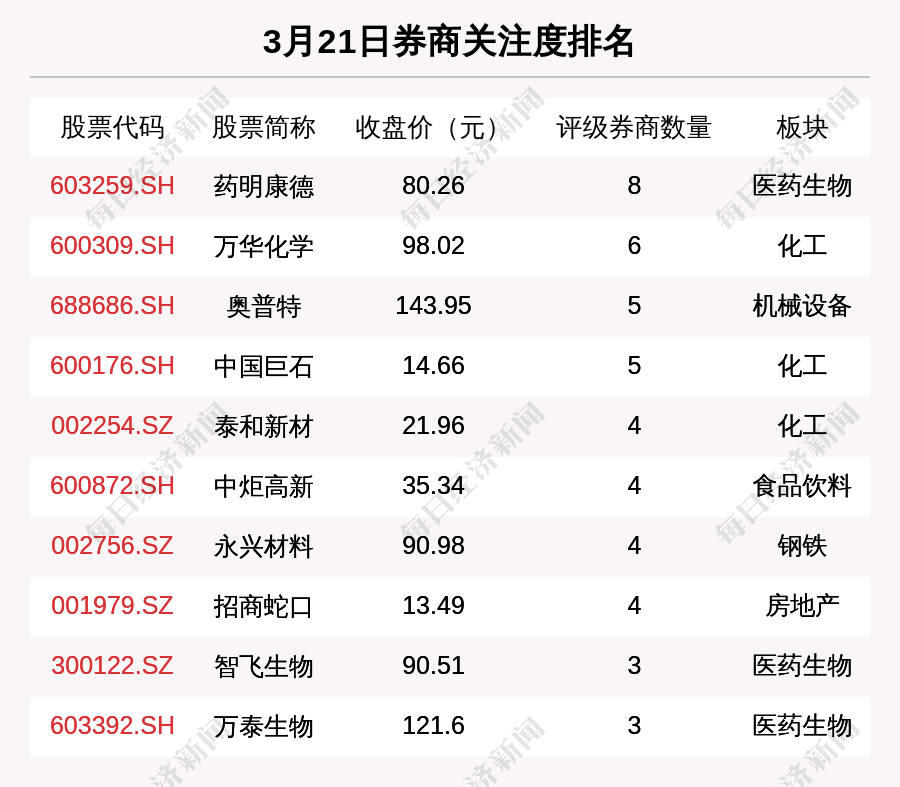Click broker count 4 in 招商蛇口 row
900x787 pixels.
(634, 606)
